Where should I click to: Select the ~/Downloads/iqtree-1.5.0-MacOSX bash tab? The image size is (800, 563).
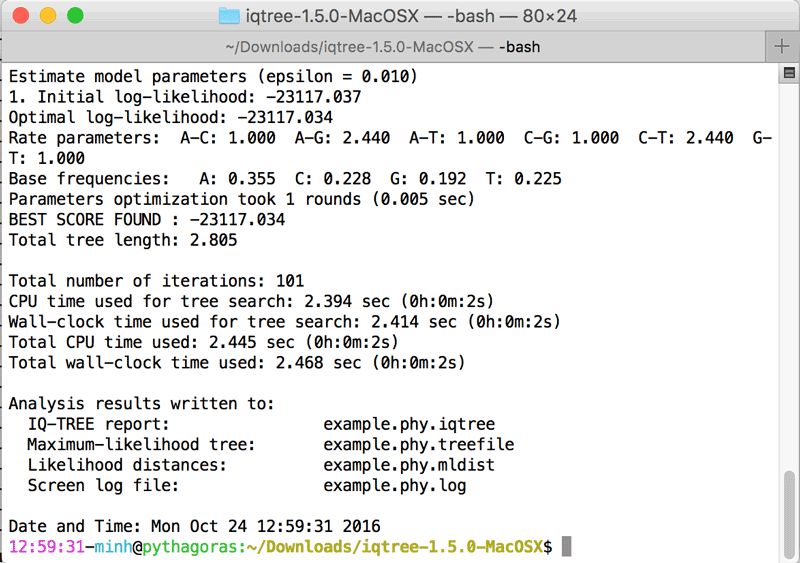tap(383, 47)
